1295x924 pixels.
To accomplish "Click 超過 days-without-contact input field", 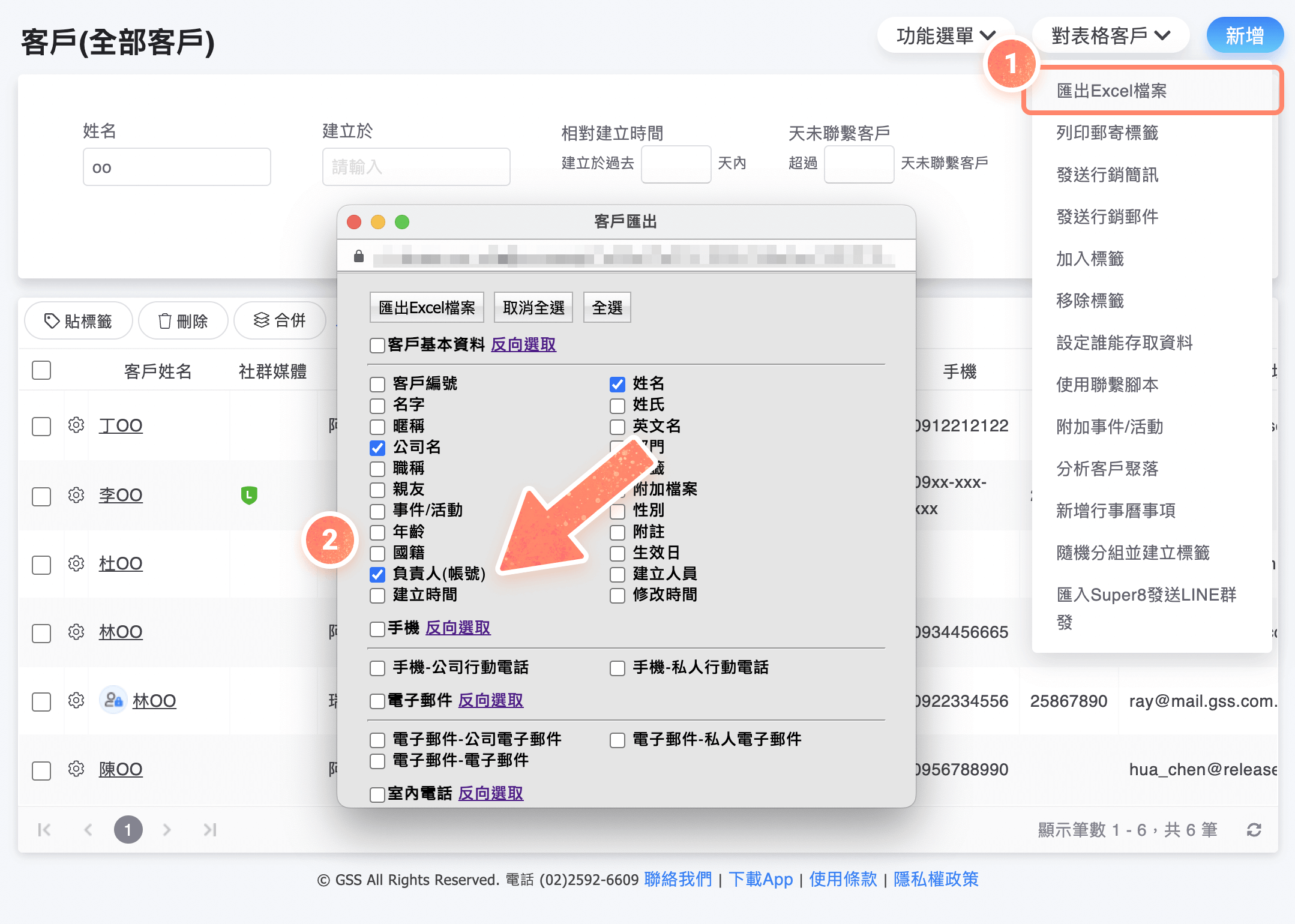I will tap(859, 164).
